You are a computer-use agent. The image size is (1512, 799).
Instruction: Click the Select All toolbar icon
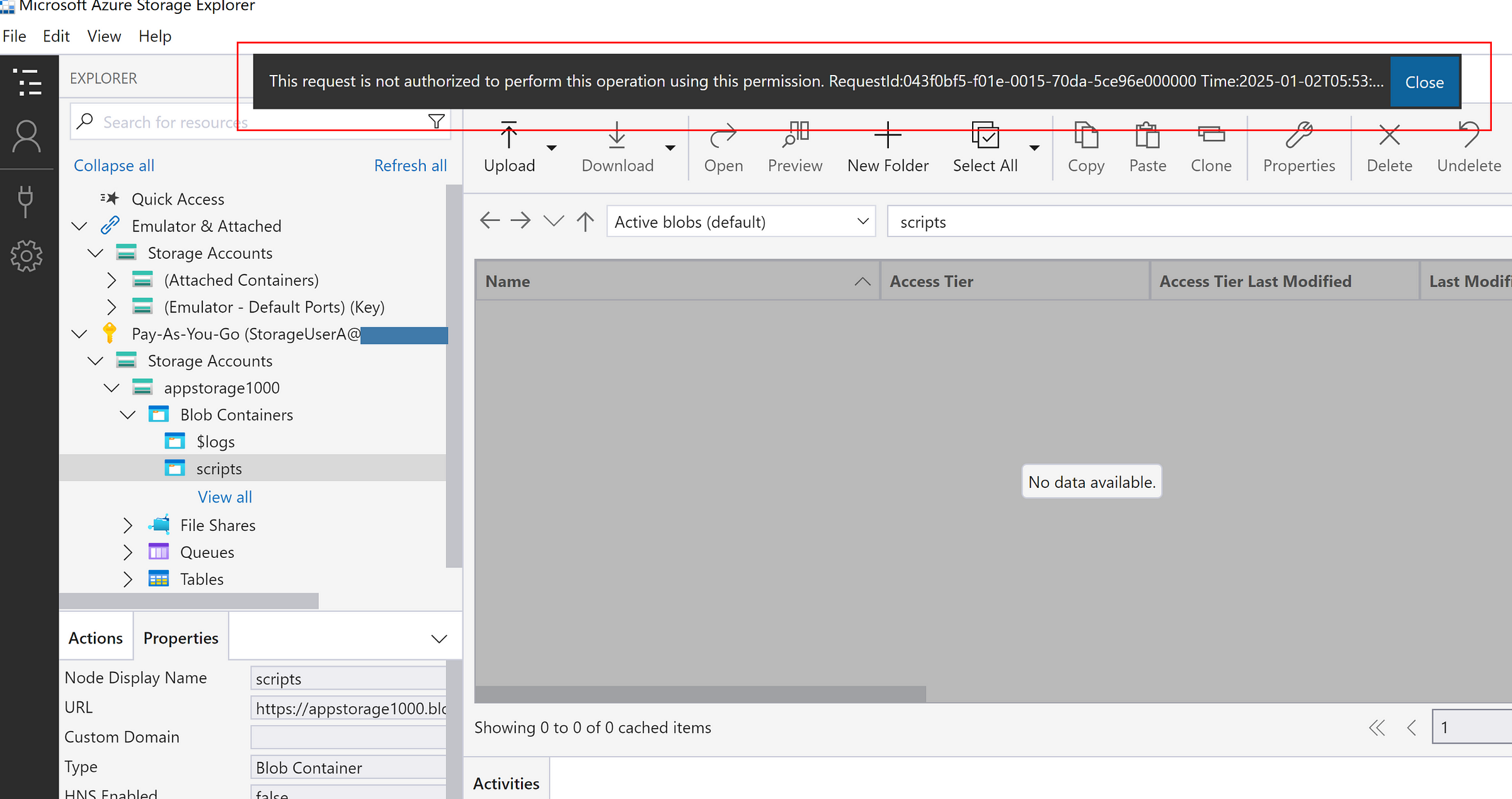coord(985,135)
